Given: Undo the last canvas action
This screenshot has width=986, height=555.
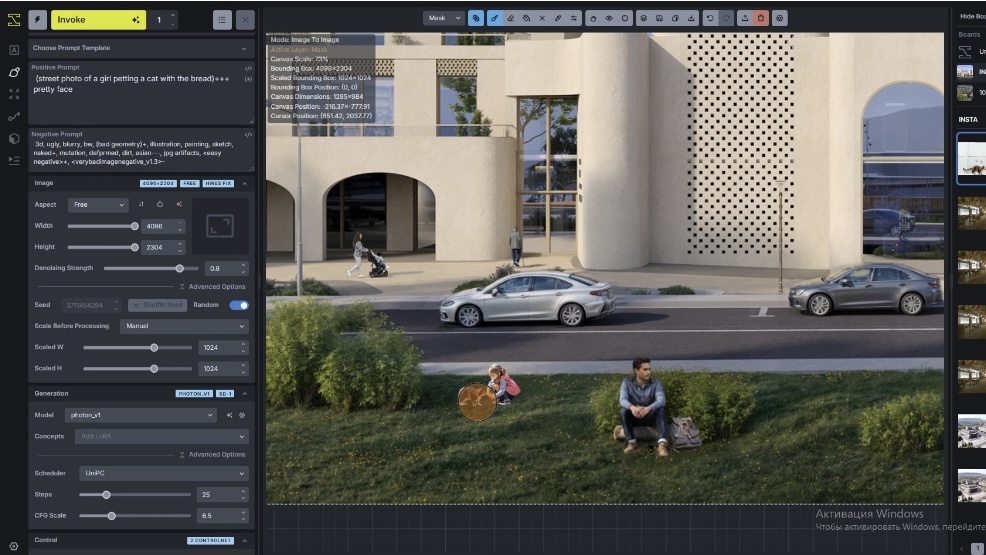Looking at the screenshot, I should 710,18.
